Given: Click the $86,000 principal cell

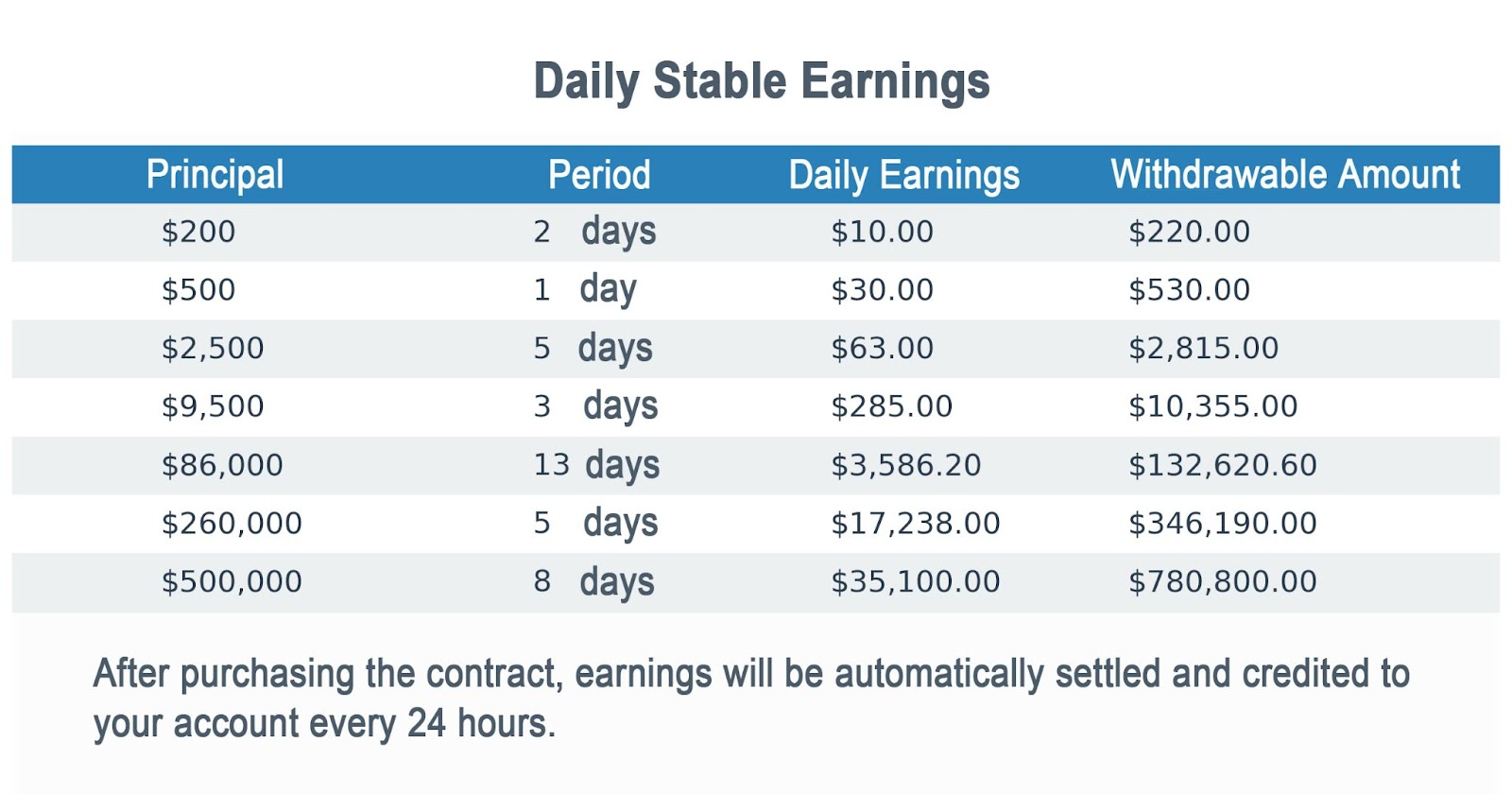Looking at the screenshot, I should pyautogui.click(x=222, y=465).
